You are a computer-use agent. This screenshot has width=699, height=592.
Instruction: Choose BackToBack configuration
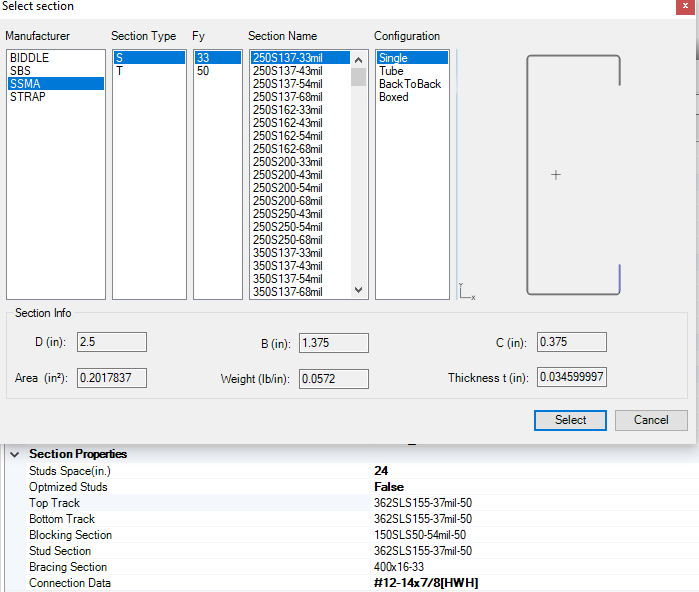click(409, 84)
